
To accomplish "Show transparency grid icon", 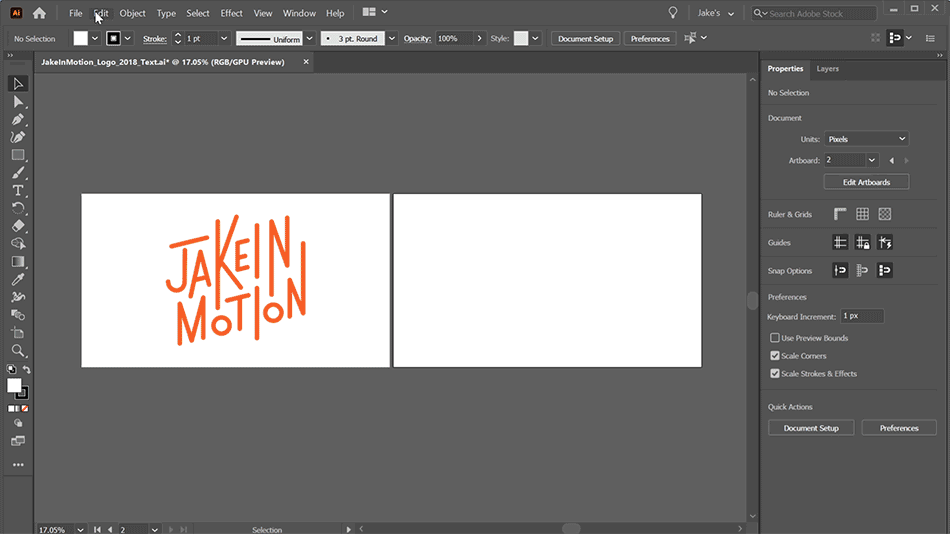I will pos(885,214).
